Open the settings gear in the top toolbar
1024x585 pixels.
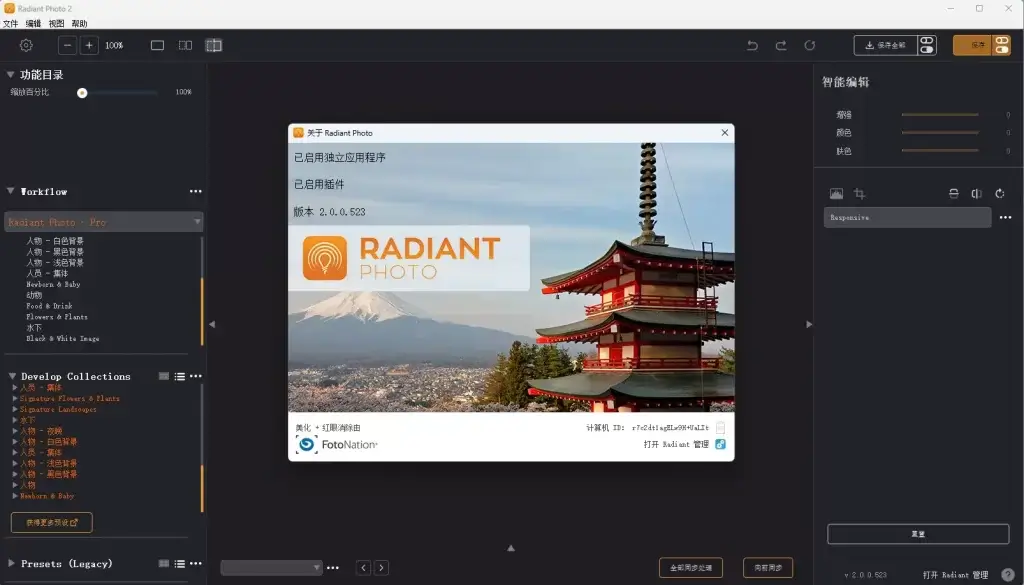pos(26,45)
